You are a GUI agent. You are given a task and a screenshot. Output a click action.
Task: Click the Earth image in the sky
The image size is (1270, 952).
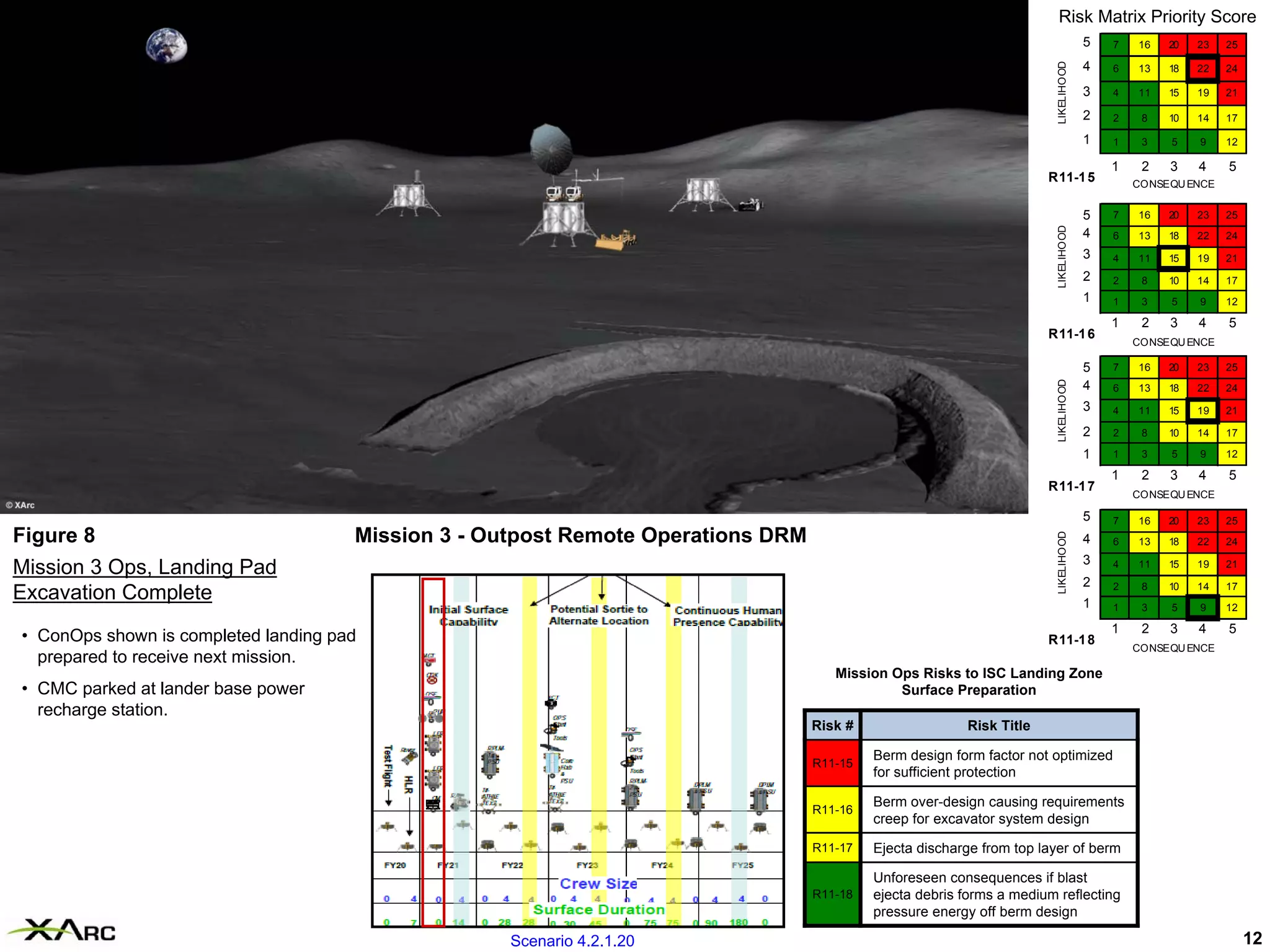coord(166,46)
